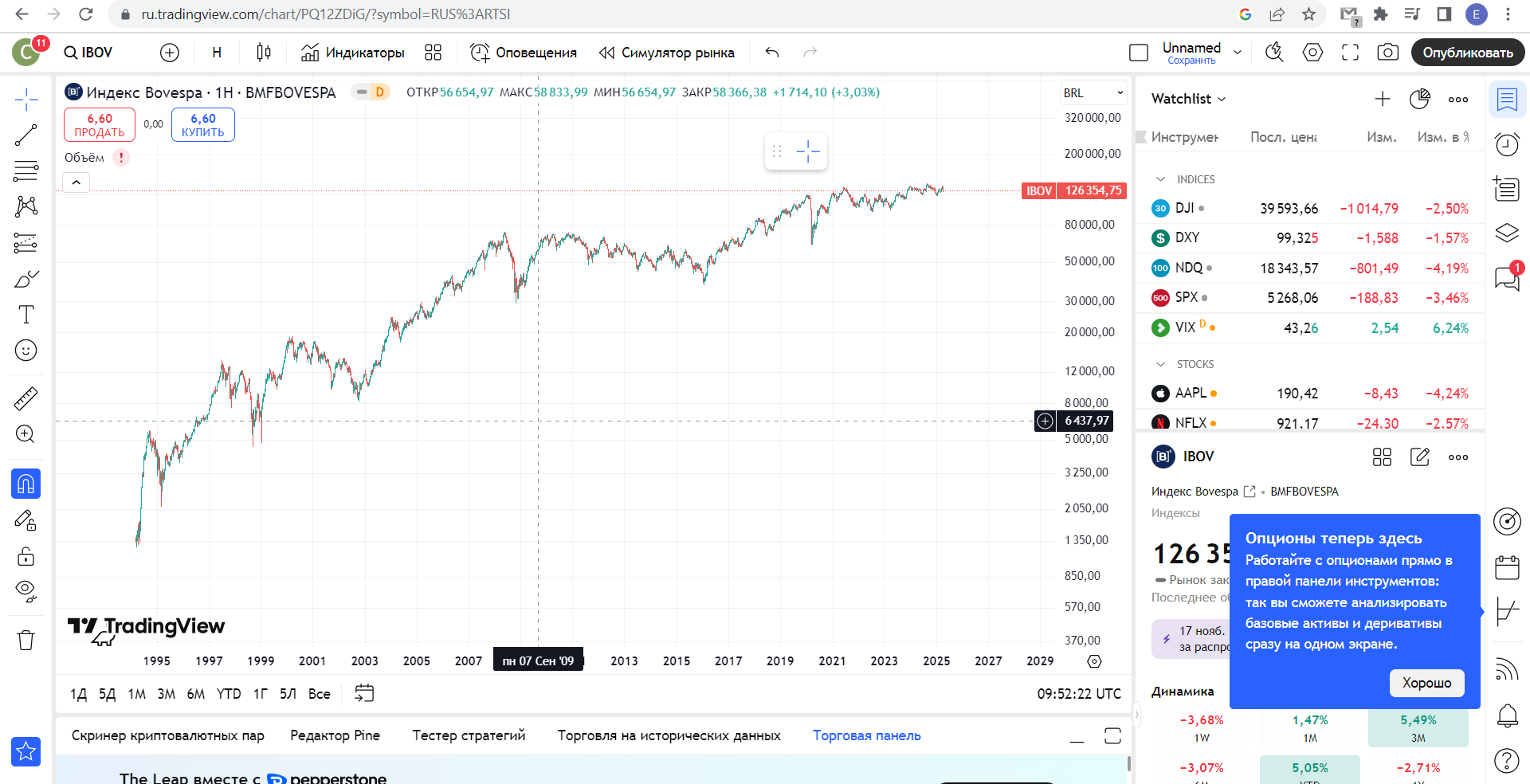Open the quick search icon
1530x784 pixels.
point(1274,53)
